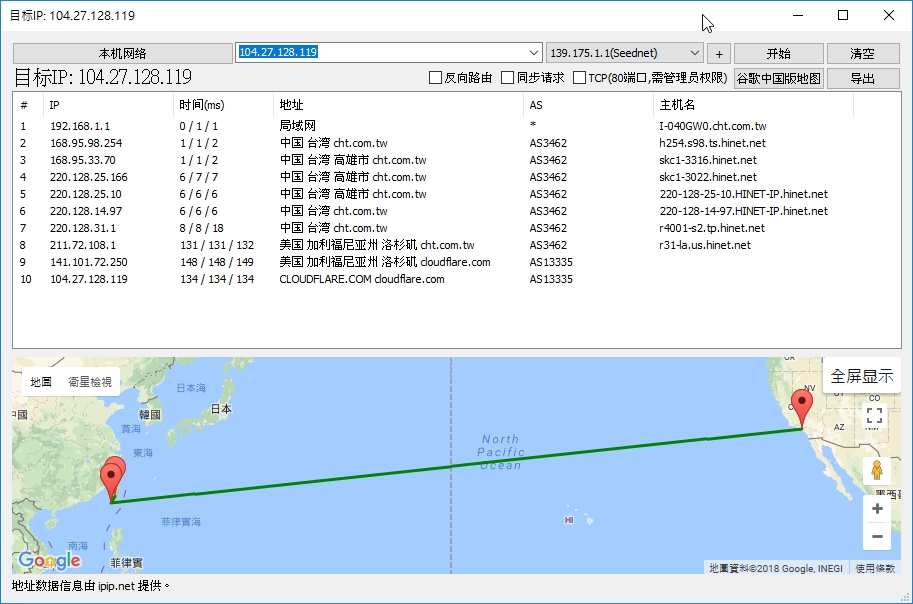
Task: Zoom in the map with plus button
Action: 877,509
